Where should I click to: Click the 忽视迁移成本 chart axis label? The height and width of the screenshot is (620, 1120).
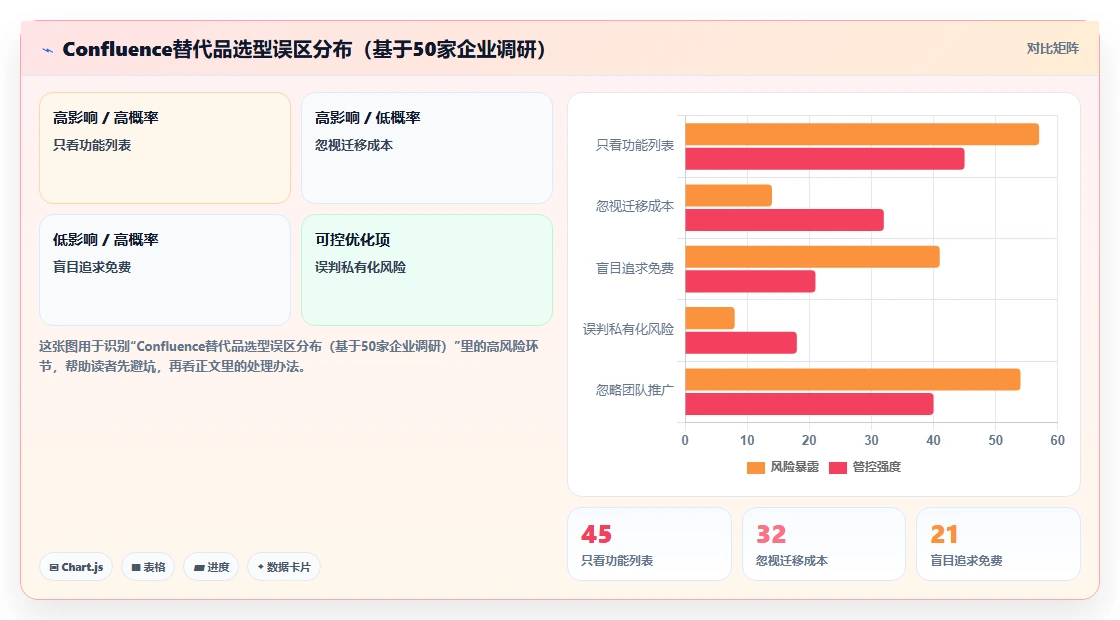[635, 206]
